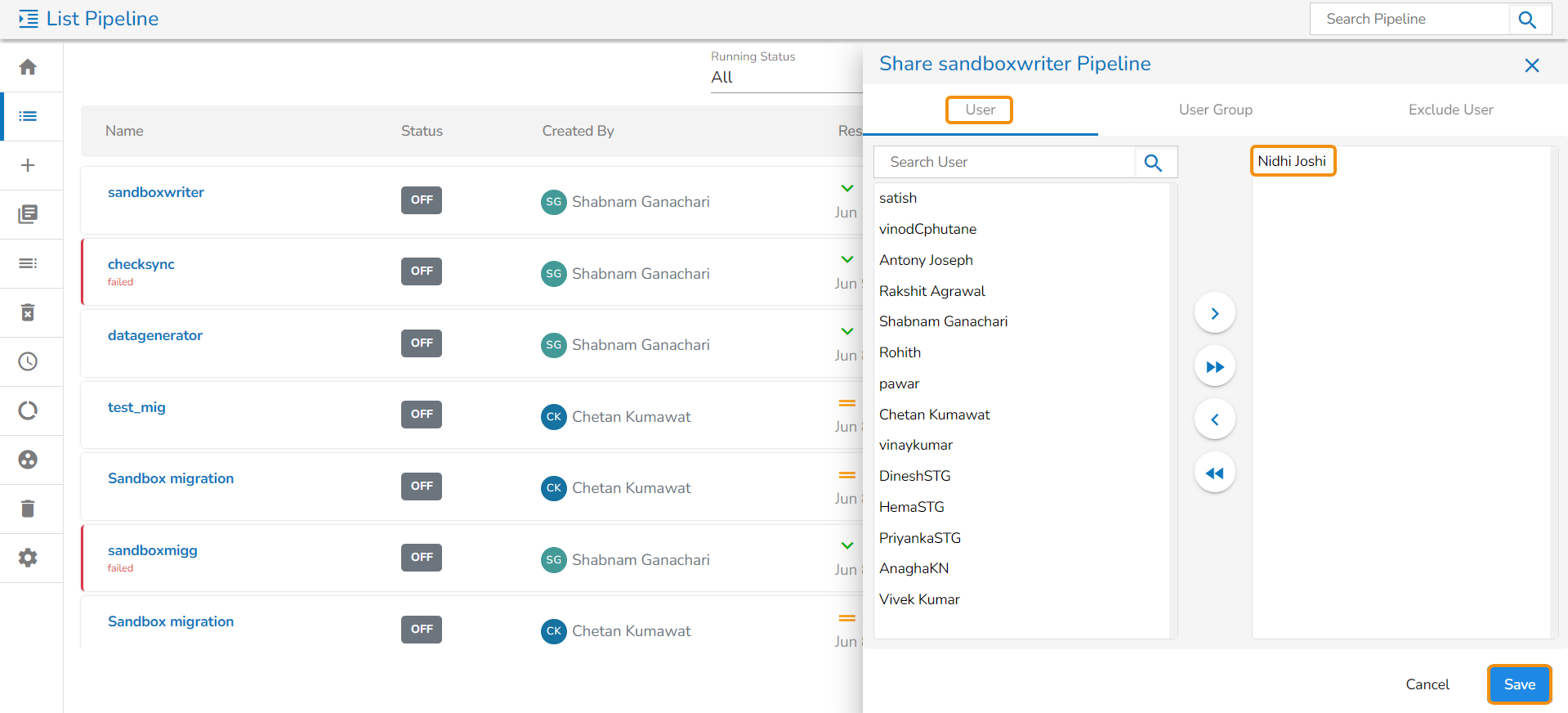Toggle the OFF switch for checksync pipeline

click(421, 271)
